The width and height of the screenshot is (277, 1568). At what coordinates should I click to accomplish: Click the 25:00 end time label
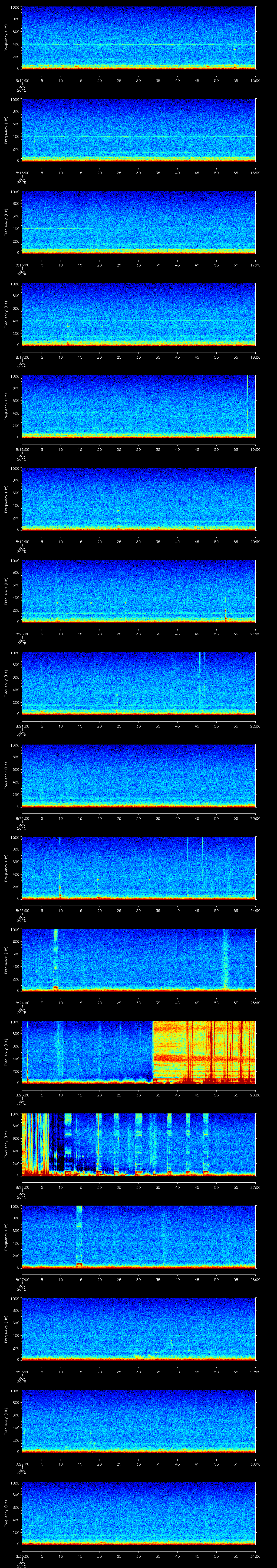point(256,1003)
